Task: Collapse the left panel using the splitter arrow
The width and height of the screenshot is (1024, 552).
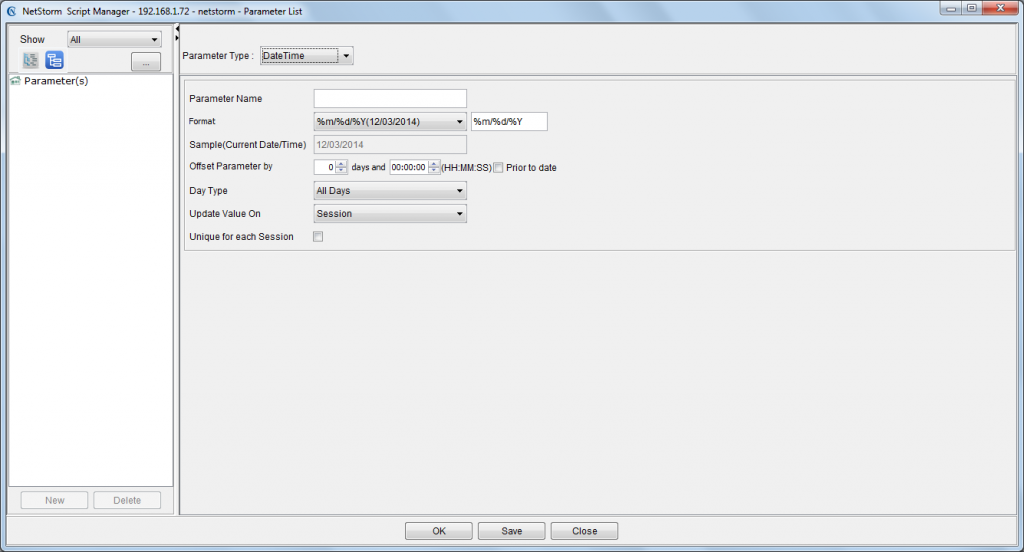Action: [x=177, y=28]
